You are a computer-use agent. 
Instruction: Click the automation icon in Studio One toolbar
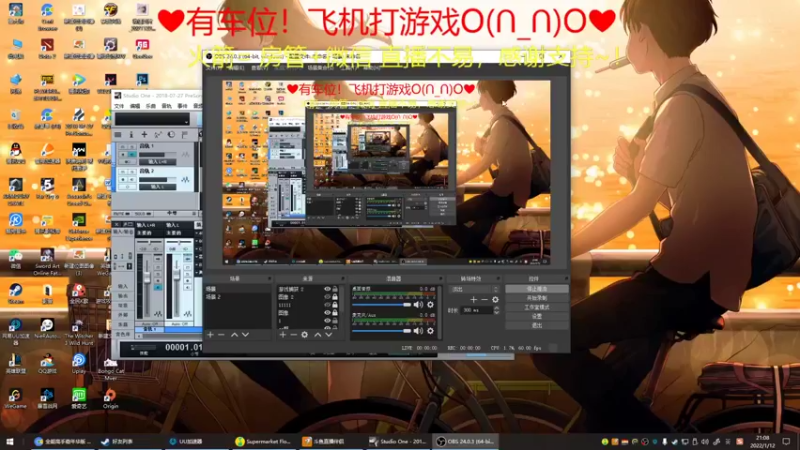point(158,135)
